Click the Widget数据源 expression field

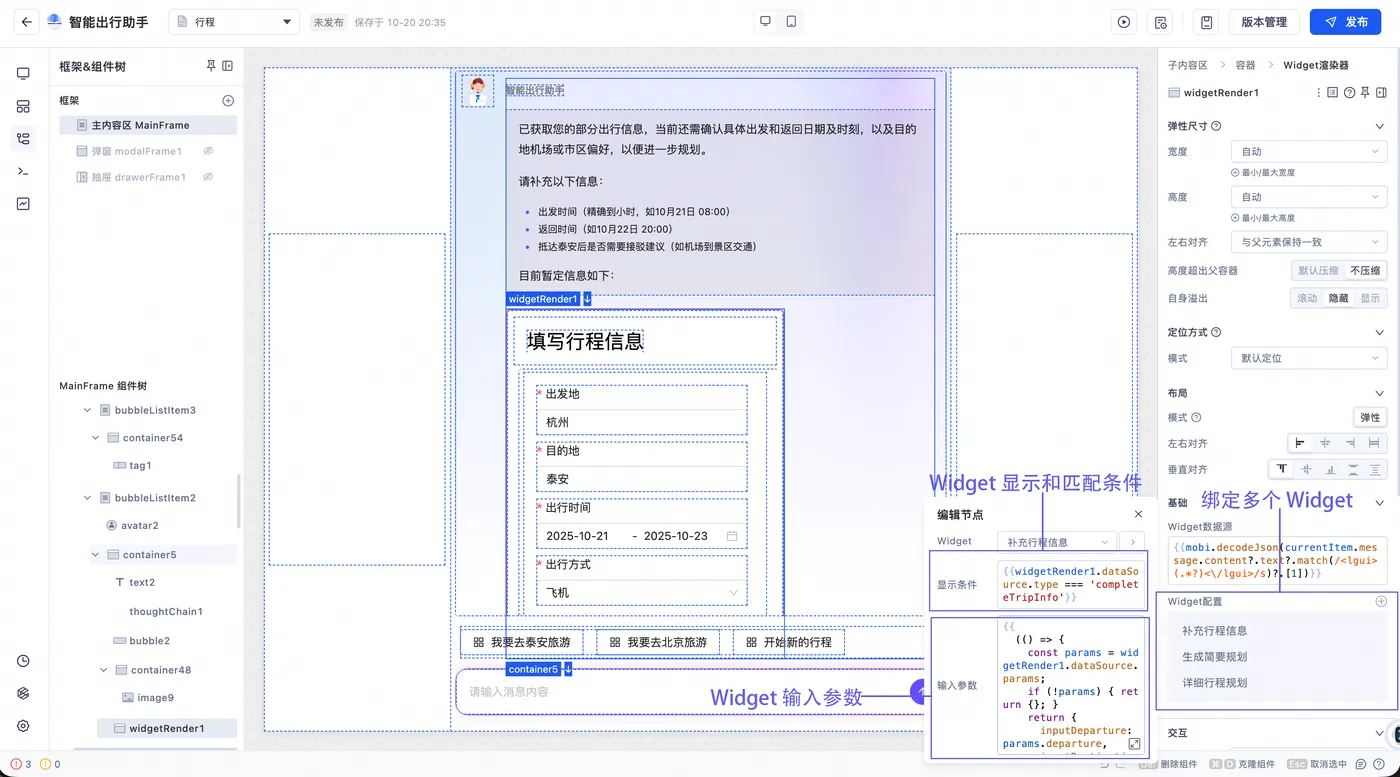coord(1277,561)
